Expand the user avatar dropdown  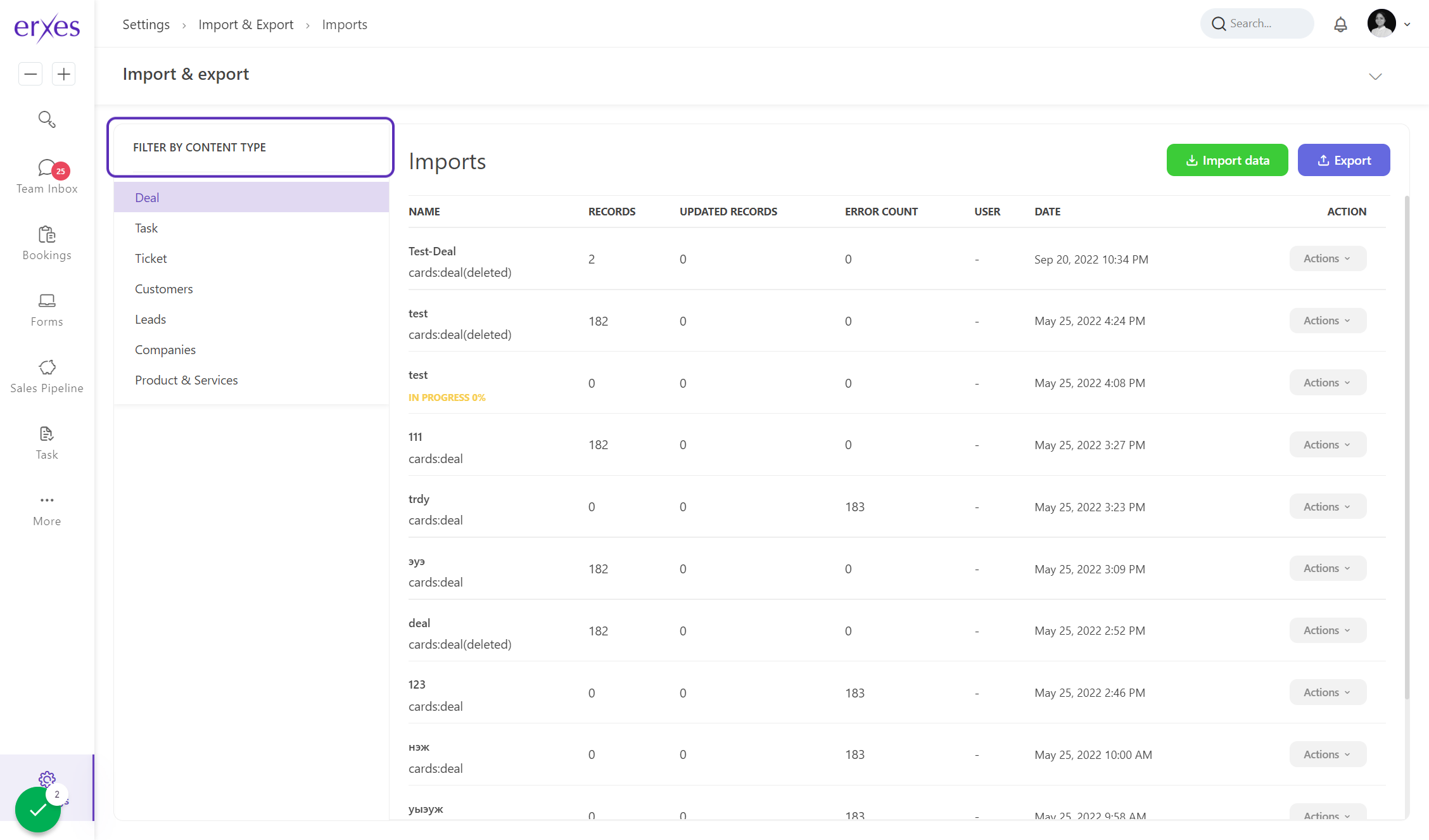click(x=1407, y=24)
